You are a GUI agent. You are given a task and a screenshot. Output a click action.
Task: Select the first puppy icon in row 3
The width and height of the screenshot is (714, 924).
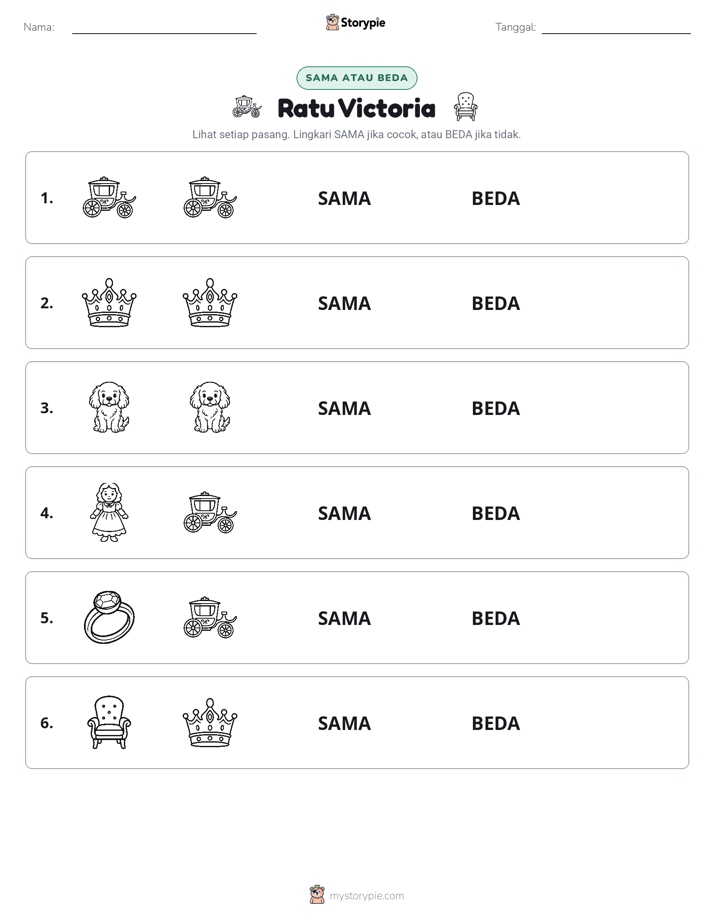[109, 407]
